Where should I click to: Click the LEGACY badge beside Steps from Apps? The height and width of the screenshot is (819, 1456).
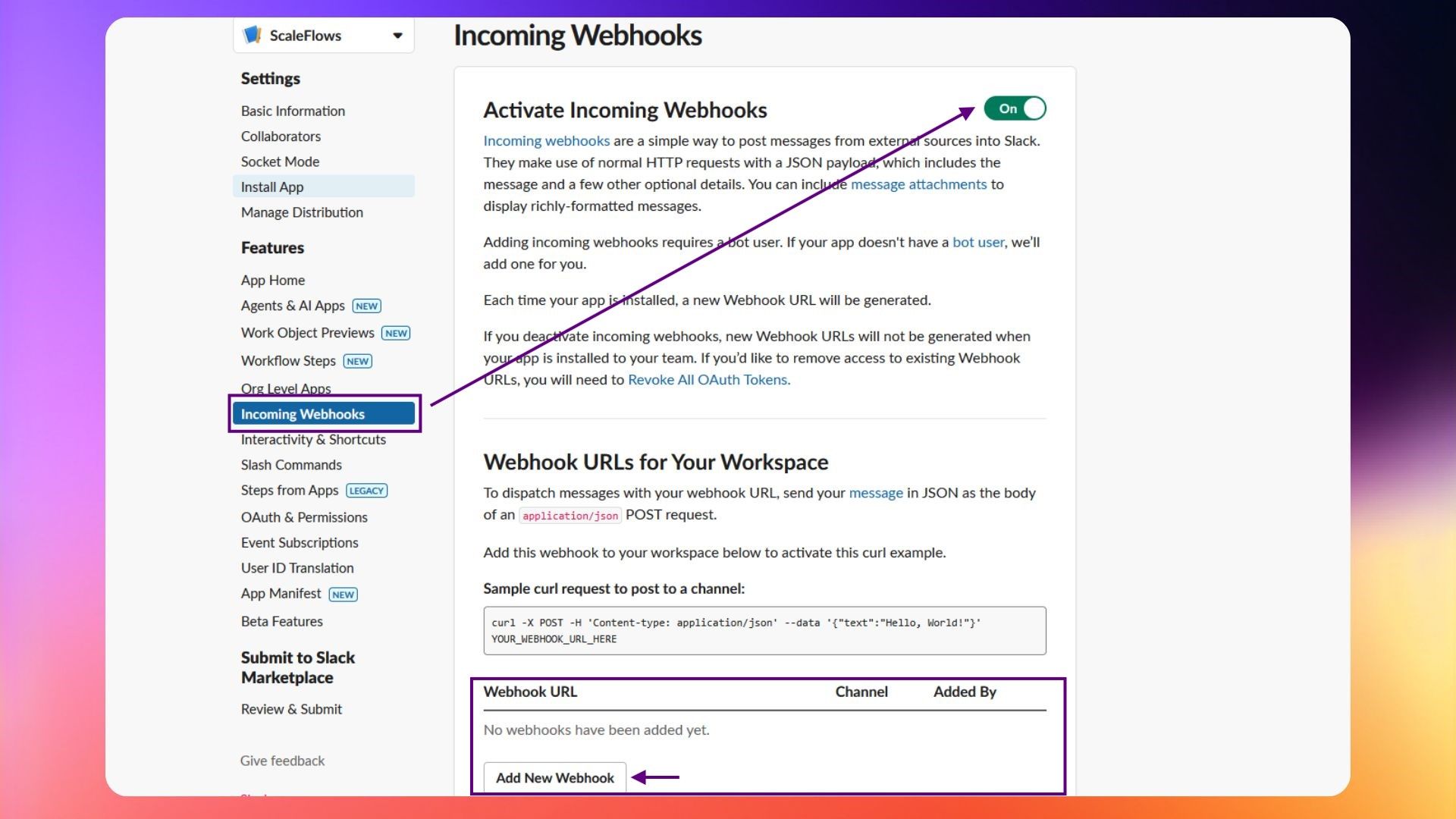[367, 491]
